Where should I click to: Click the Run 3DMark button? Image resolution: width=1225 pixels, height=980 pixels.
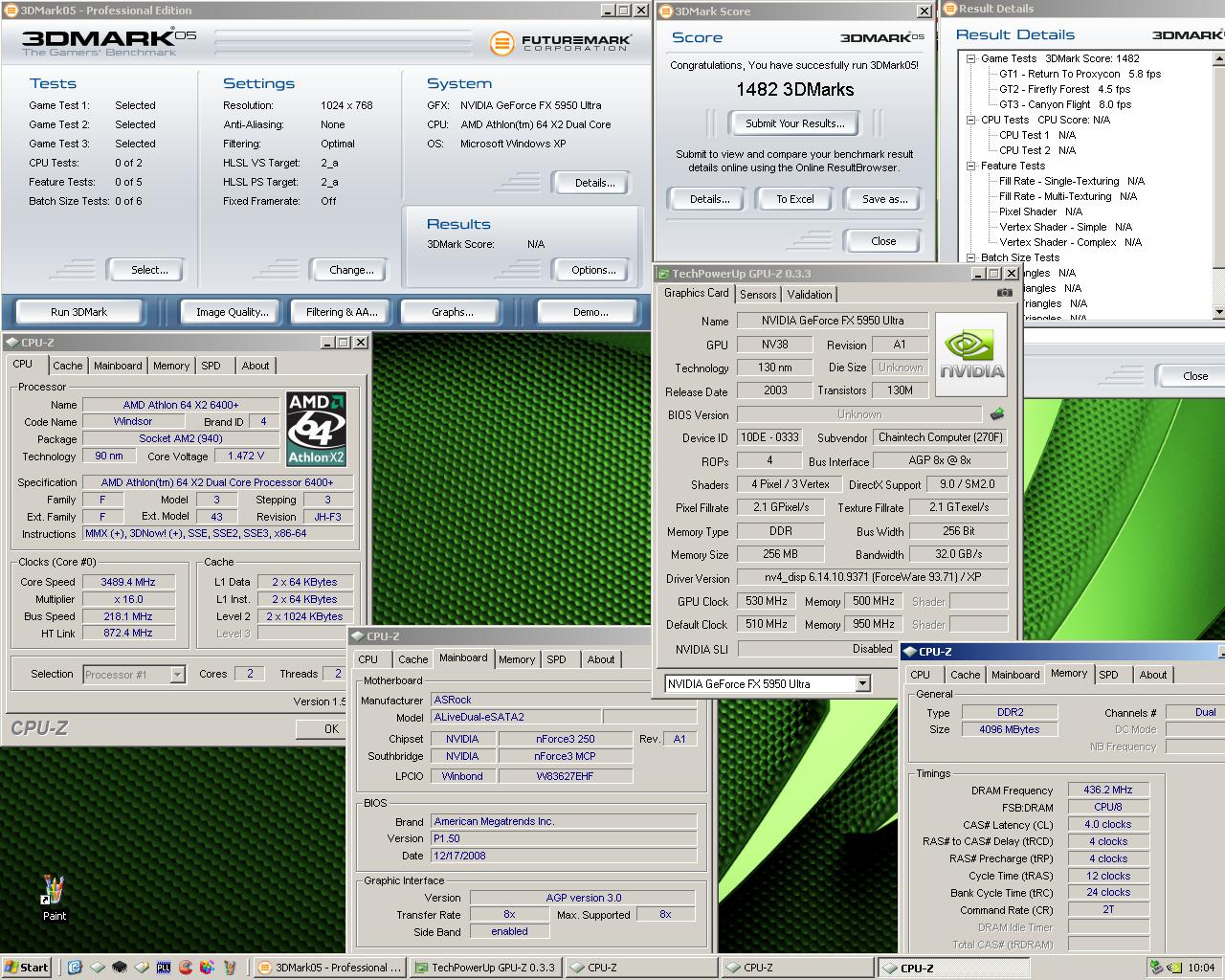(78, 312)
